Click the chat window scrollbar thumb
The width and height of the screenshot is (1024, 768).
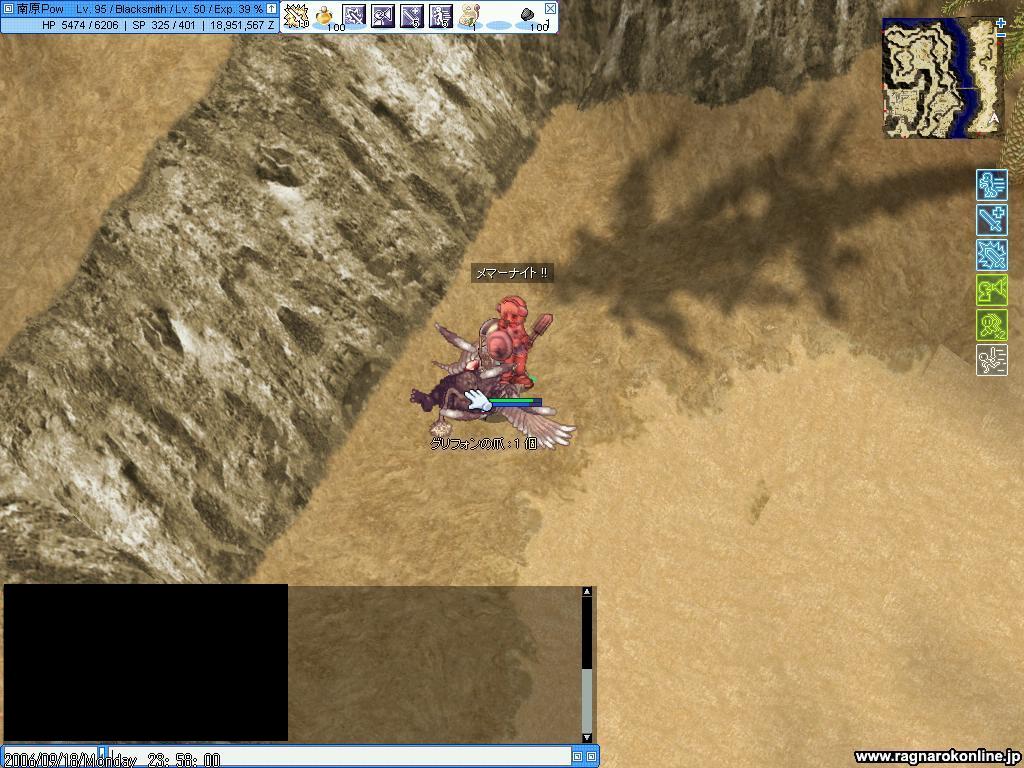pos(586,699)
